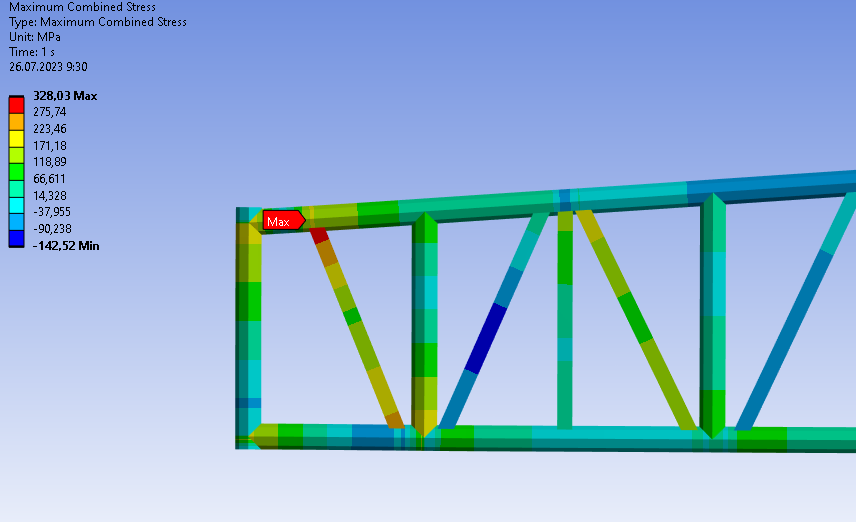This screenshot has width=856, height=522.
Task: Click the legend value 328,03 Max
Action: [x=65, y=96]
